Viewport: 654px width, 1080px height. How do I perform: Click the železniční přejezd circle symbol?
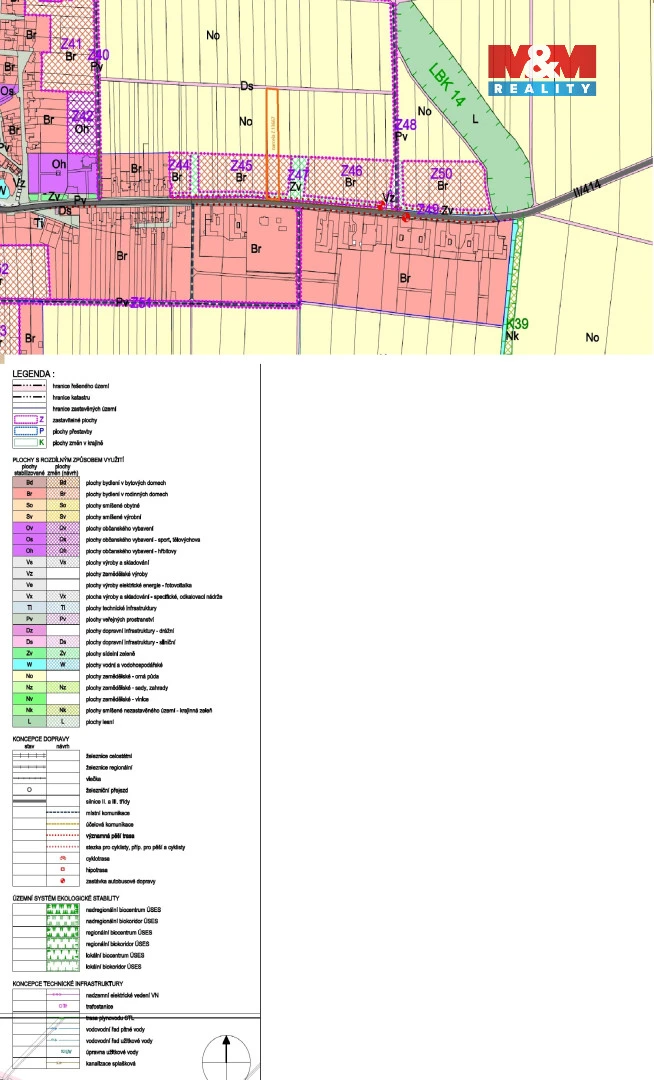30,789
